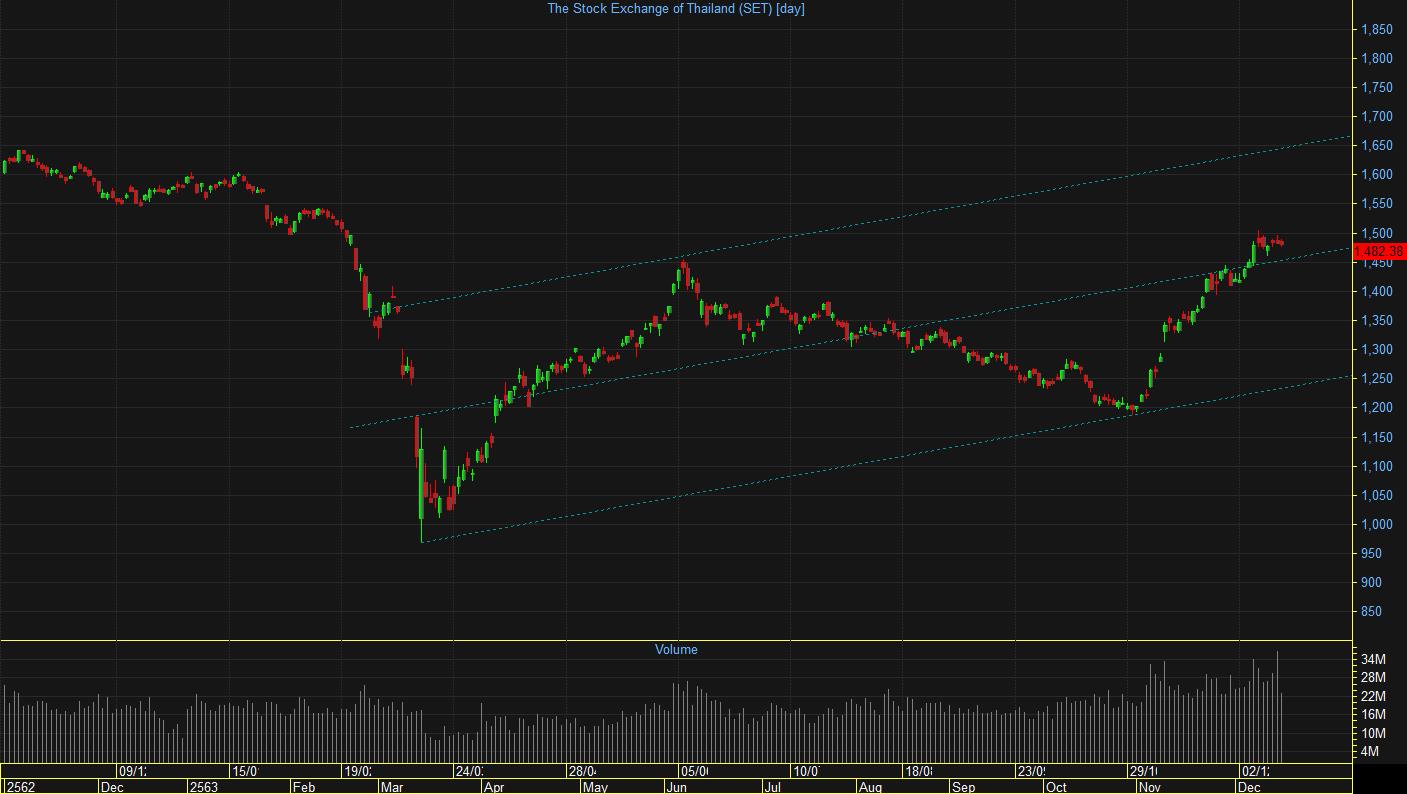
Task: Click the 1,750 price axis label
Action: point(1377,88)
